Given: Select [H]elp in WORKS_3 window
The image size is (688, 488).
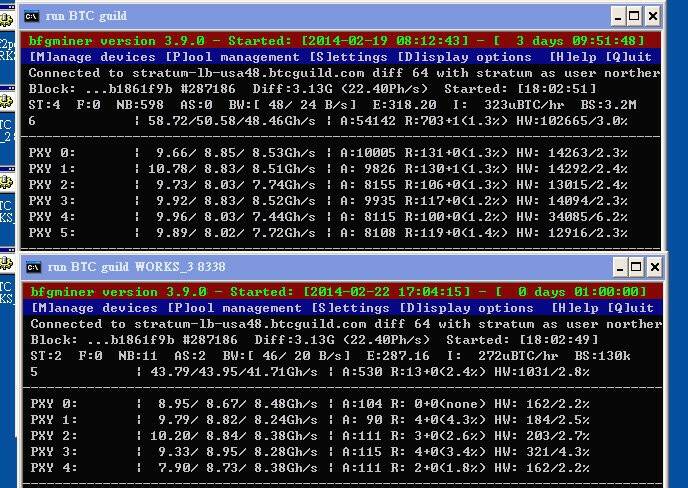Looking at the screenshot, I should [574, 308].
